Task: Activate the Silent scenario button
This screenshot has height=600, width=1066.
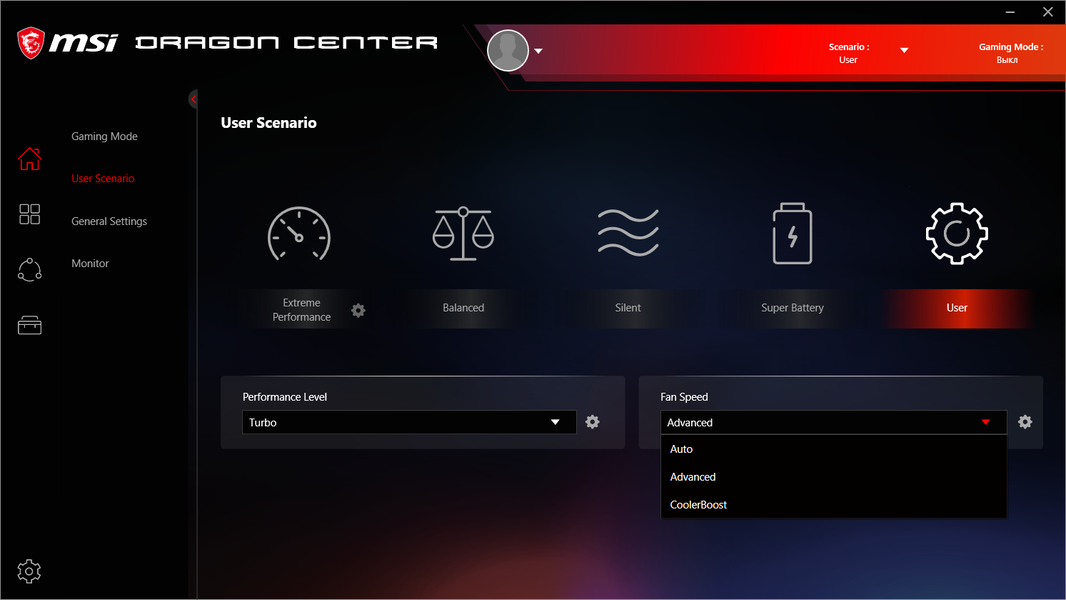Action: (628, 308)
